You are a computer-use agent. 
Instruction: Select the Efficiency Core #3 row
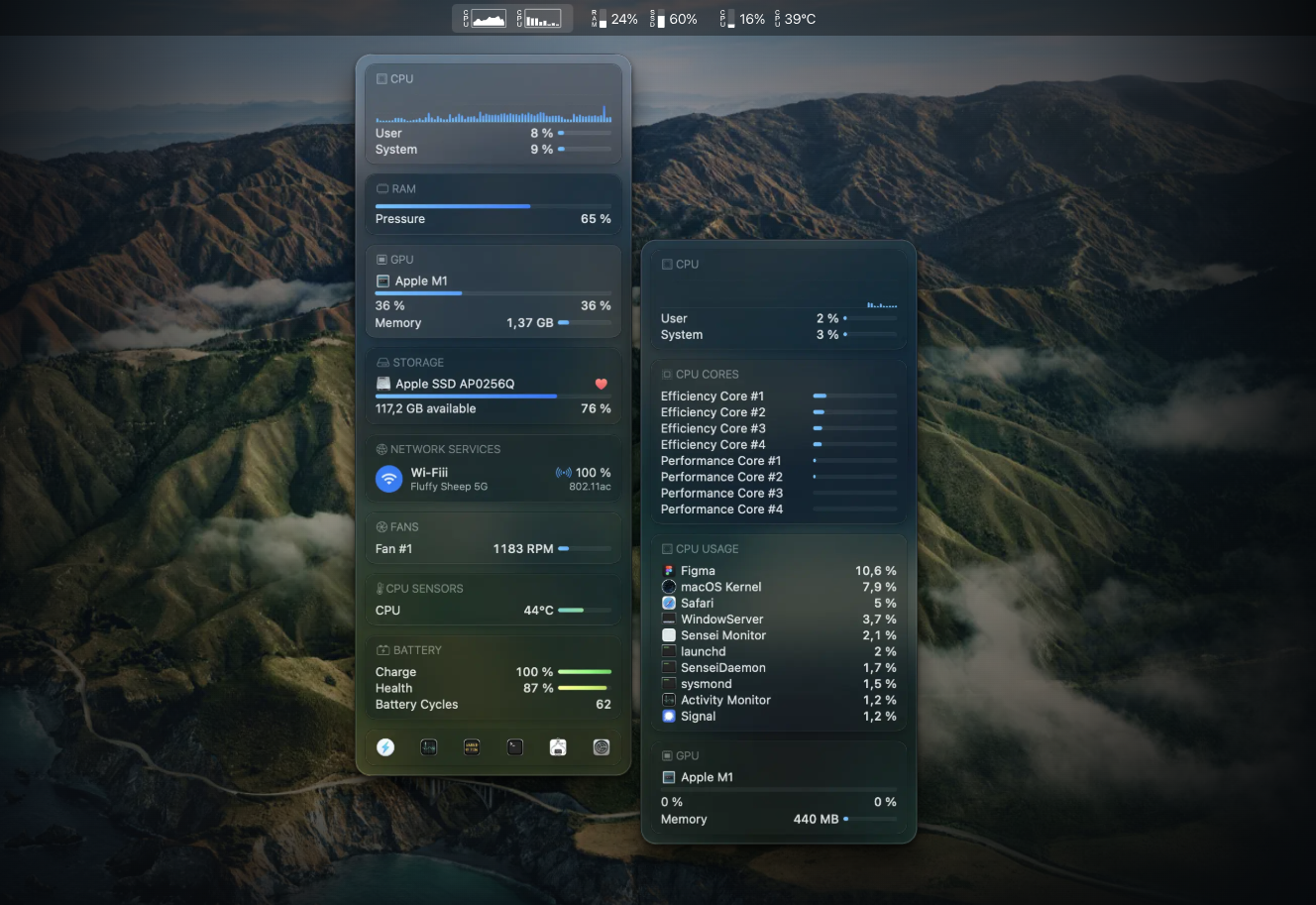click(779, 428)
